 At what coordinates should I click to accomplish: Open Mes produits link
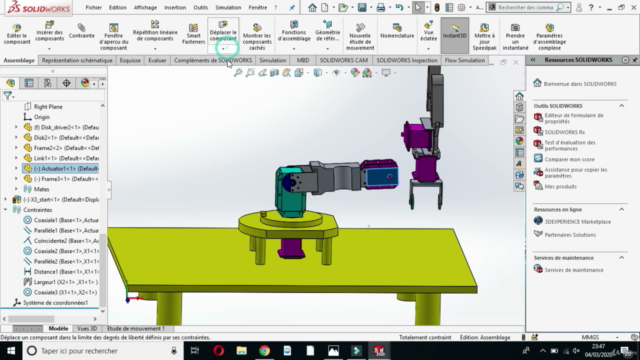[560, 187]
